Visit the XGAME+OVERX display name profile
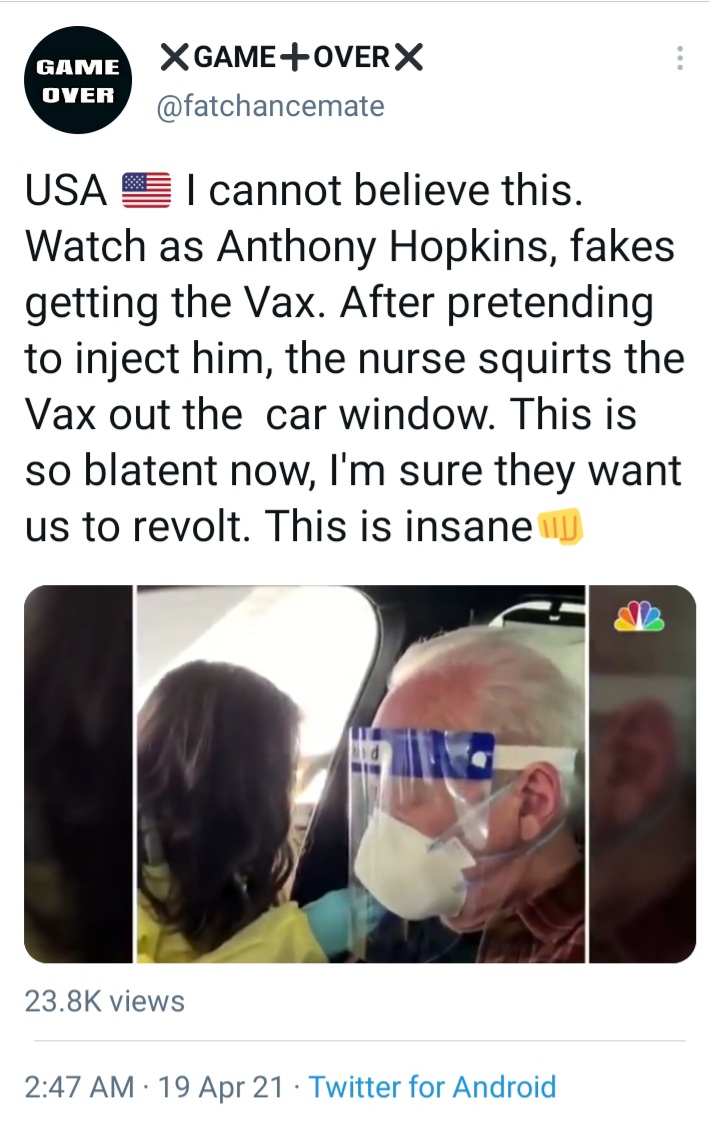This screenshot has height=1129, width=710. click(291, 57)
